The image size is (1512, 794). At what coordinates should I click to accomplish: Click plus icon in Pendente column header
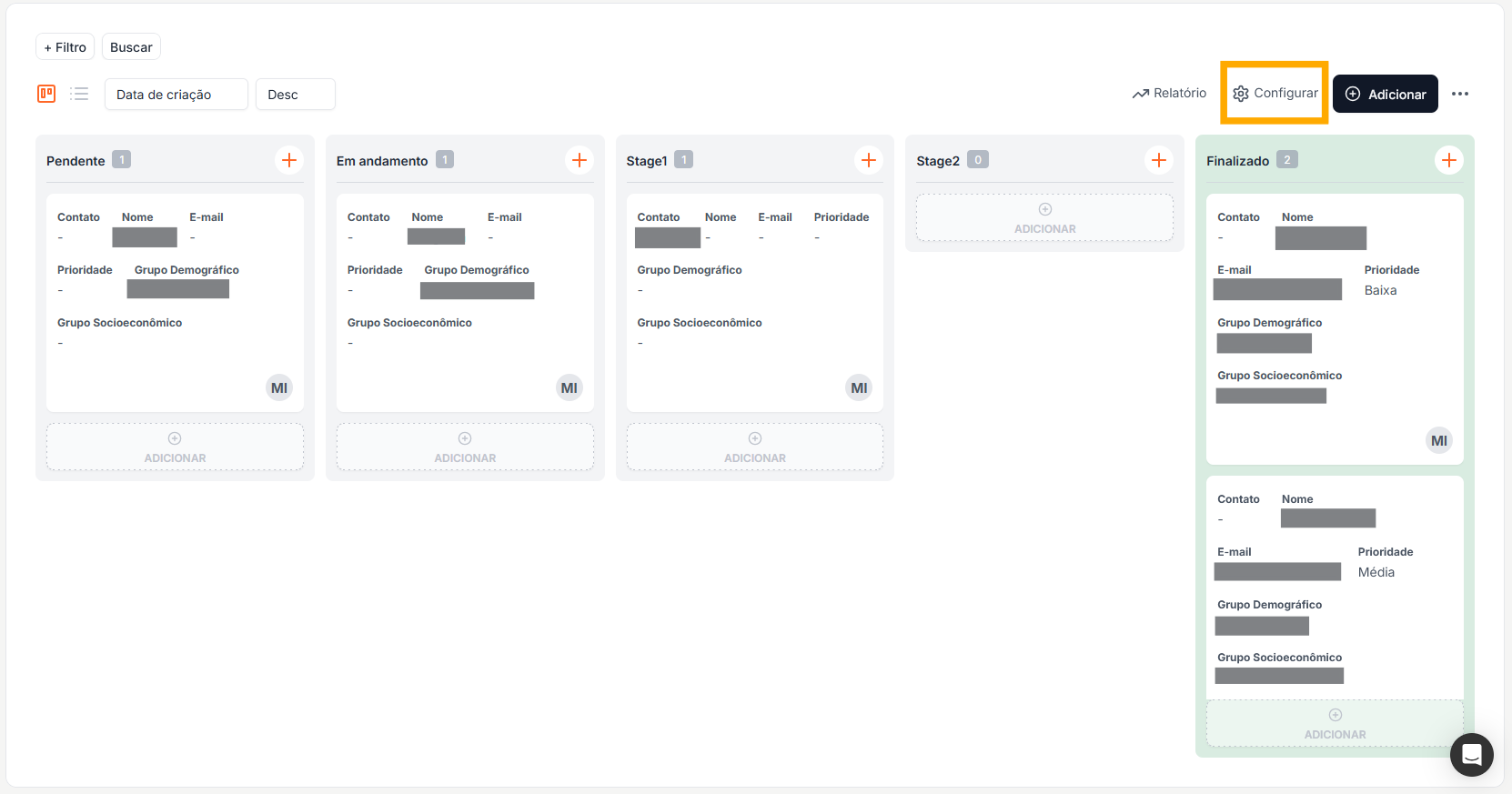[x=288, y=160]
